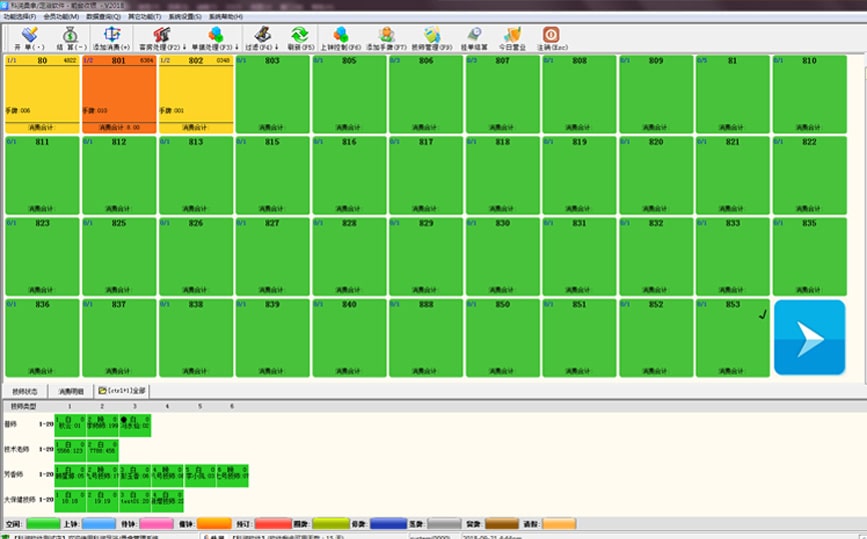Expand the 过滤 (F4) dropdown arrow
This screenshot has height=539, width=867.
click(276, 48)
